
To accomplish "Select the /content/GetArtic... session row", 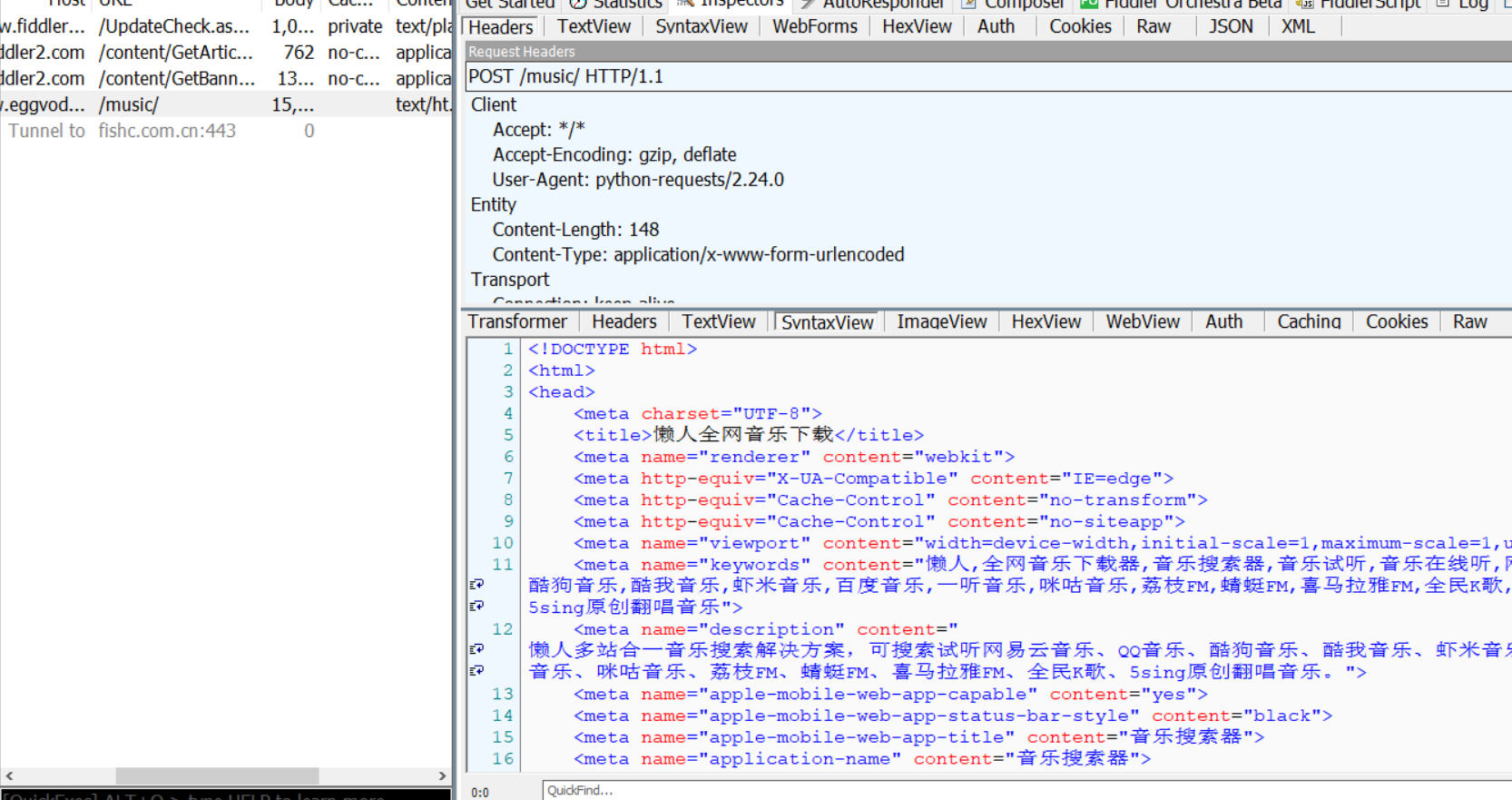I will (226, 53).
